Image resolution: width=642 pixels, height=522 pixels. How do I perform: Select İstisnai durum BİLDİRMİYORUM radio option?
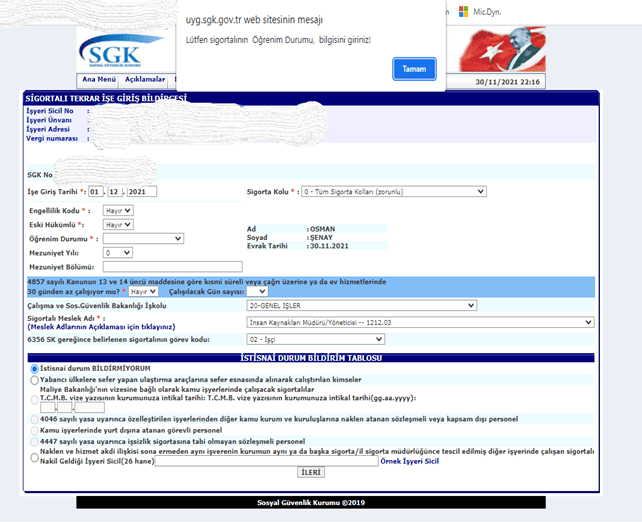coord(34,368)
